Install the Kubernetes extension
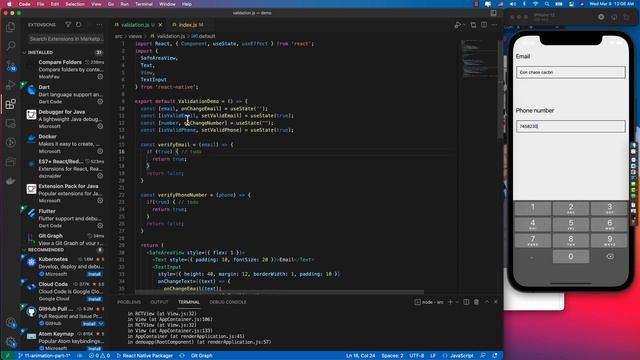The width and height of the screenshot is (640, 360). tap(94, 274)
